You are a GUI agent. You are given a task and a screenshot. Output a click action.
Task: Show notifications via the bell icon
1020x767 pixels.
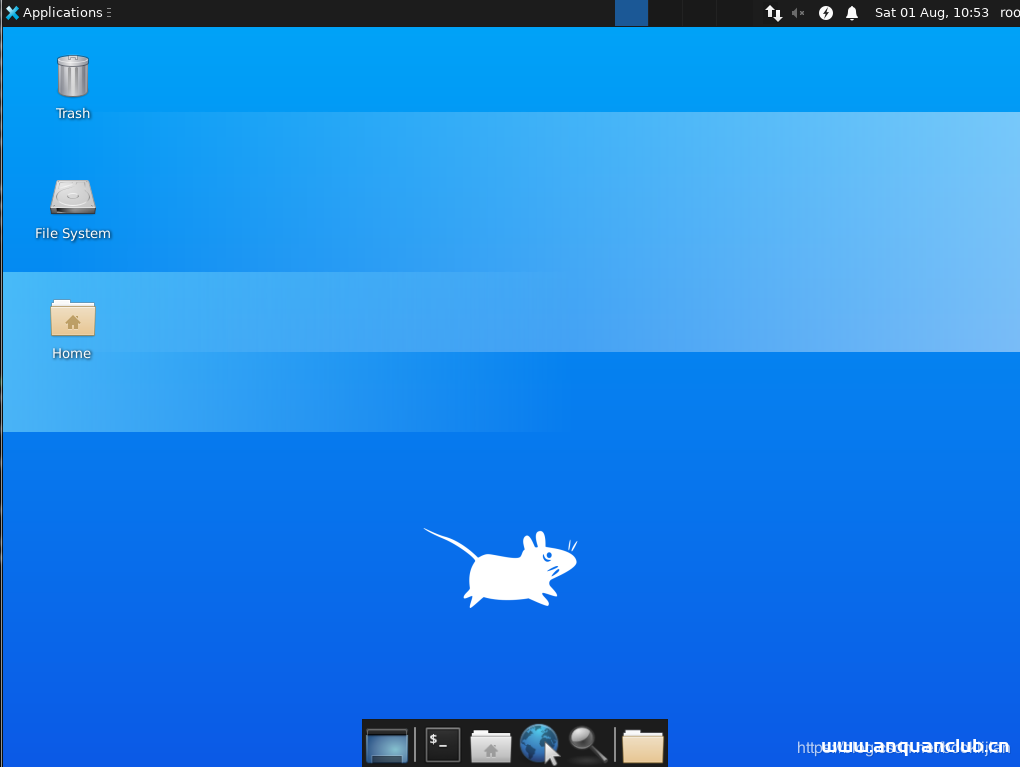852,13
